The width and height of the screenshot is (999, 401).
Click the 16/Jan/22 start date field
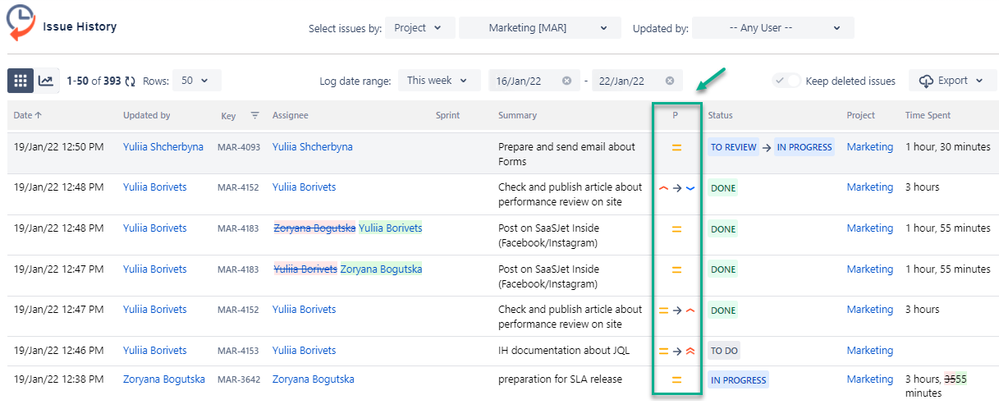point(535,80)
